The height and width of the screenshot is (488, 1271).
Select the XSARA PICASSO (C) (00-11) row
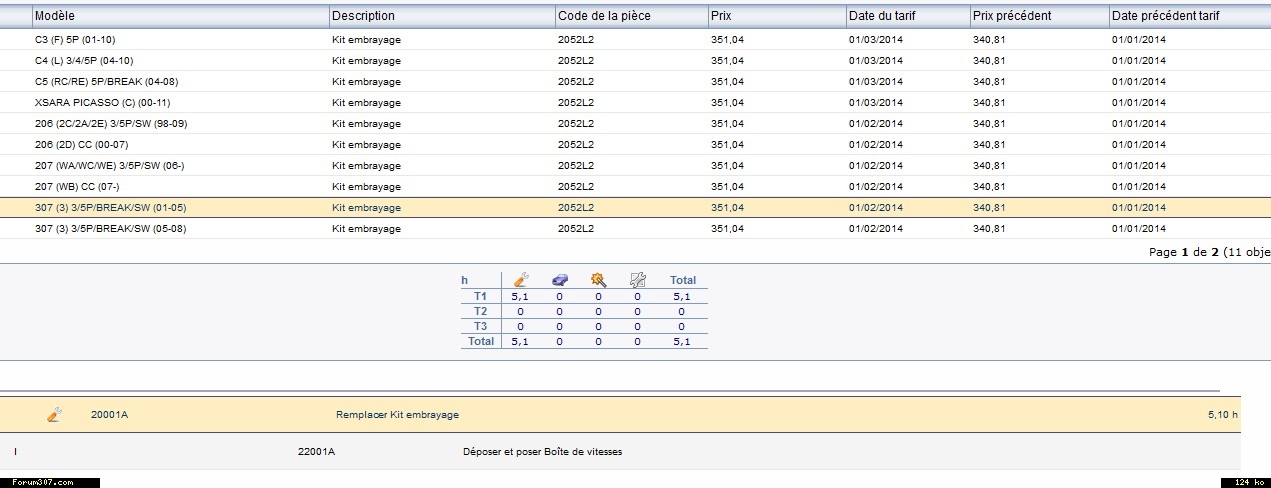90,103
